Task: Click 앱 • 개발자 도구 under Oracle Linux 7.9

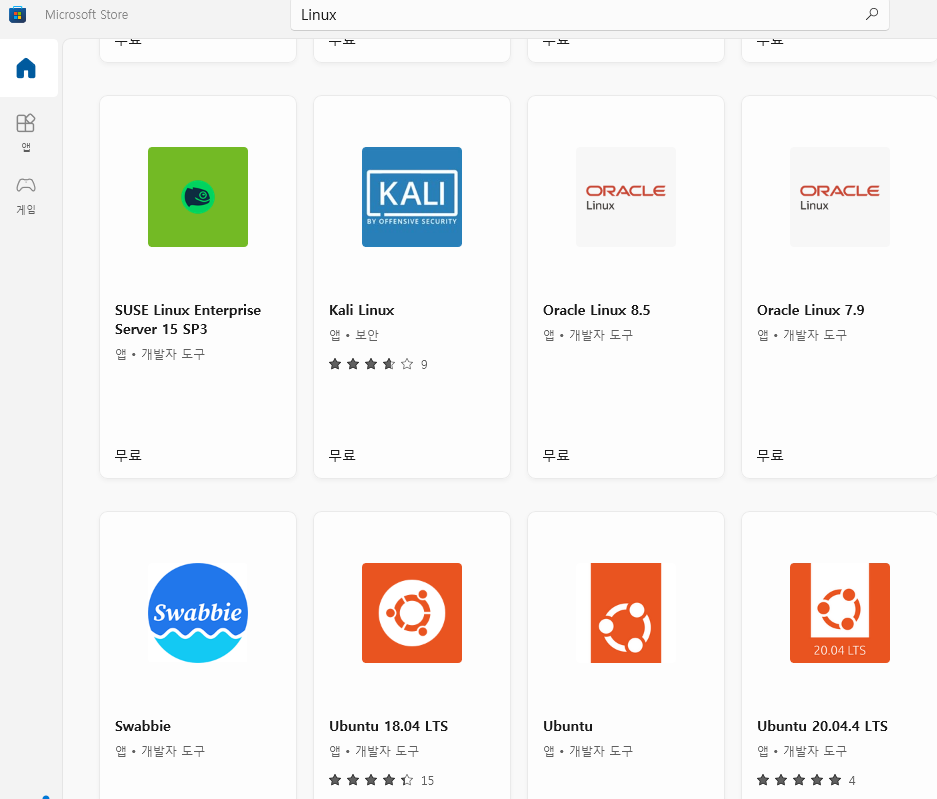Action: coord(802,335)
